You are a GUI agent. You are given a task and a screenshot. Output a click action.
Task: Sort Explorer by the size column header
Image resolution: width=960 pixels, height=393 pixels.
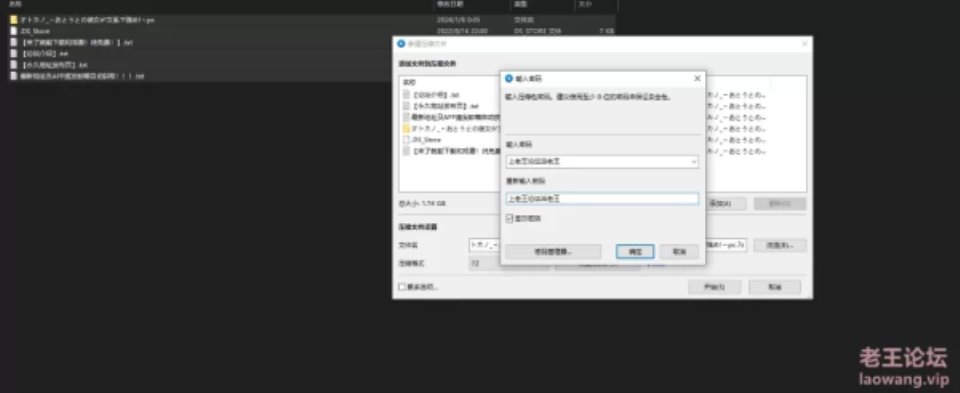pos(584,4)
